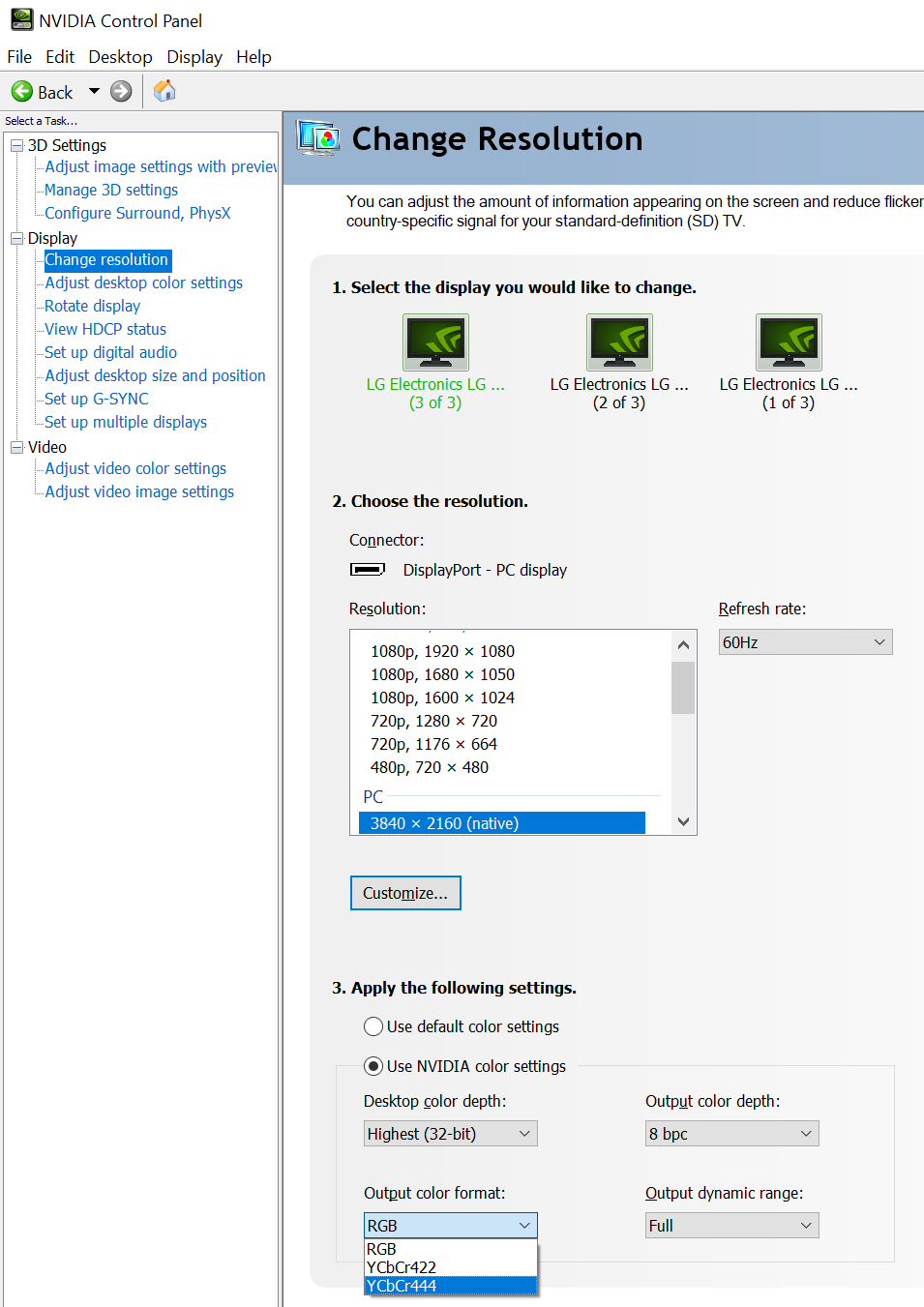Choose RGB in the open color format list

[451, 1249]
